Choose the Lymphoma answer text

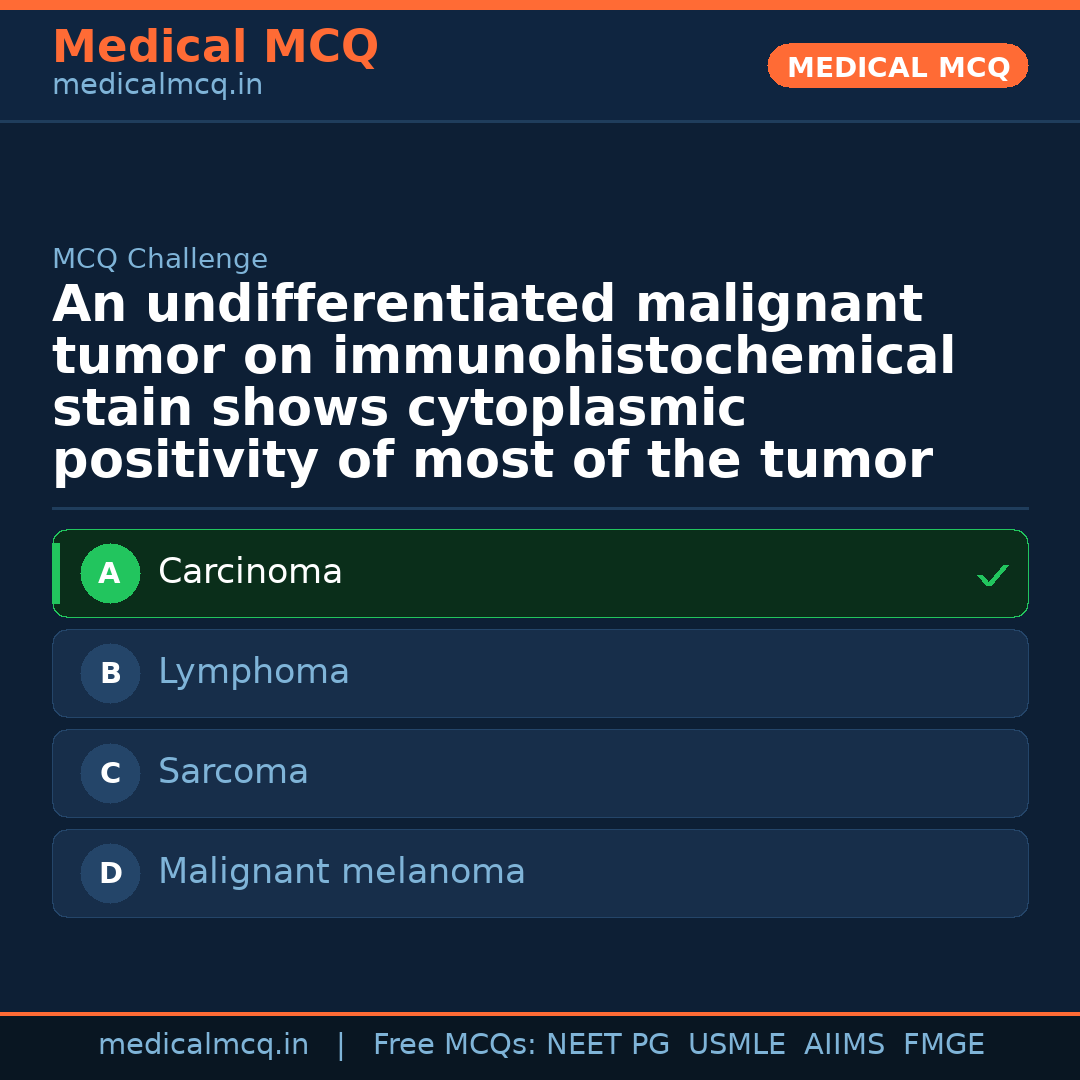coord(254,672)
